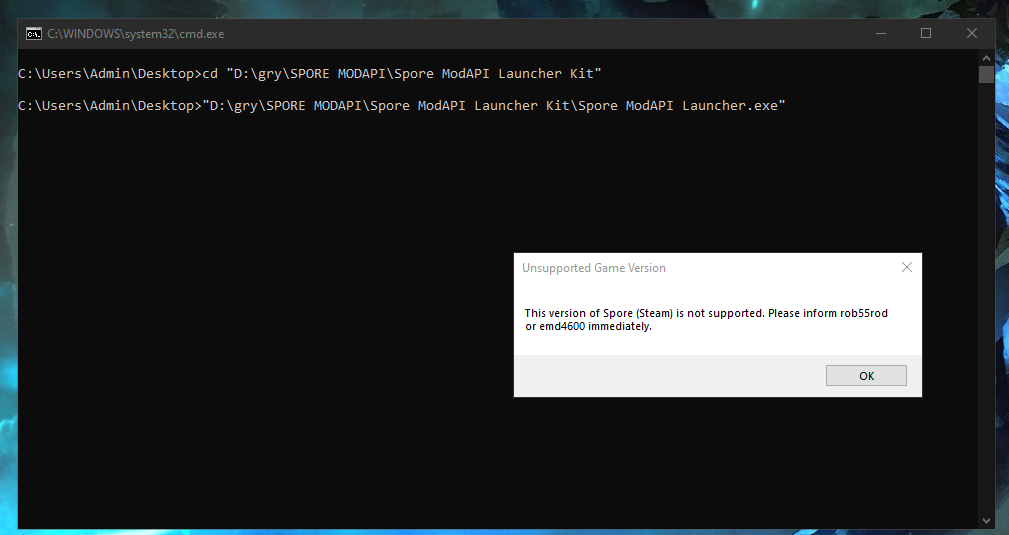The height and width of the screenshot is (535, 1009).
Task: Click the cmd vertical scrollbar thumb
Action: (986, 74)
